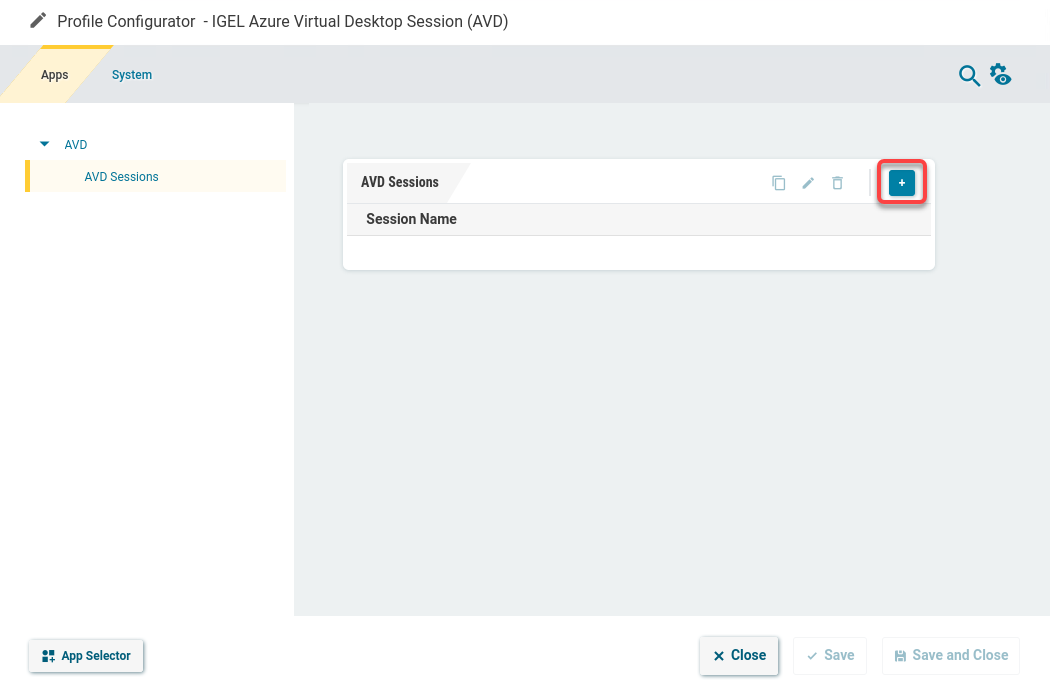Click the Save button
The height and width of the screenshot is (694, 1050).
830,655
